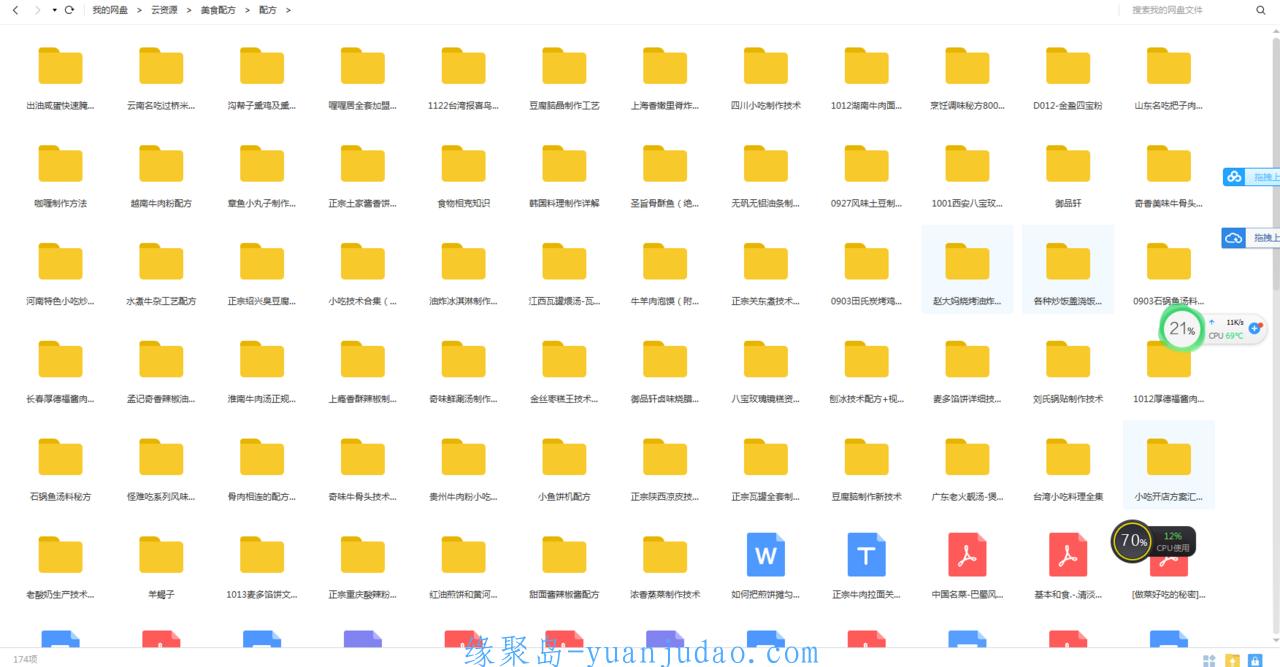Select the 豆腐脑制作新技术 folder
The width and height of the screenshot is (1280, 667).
point(866,469)
